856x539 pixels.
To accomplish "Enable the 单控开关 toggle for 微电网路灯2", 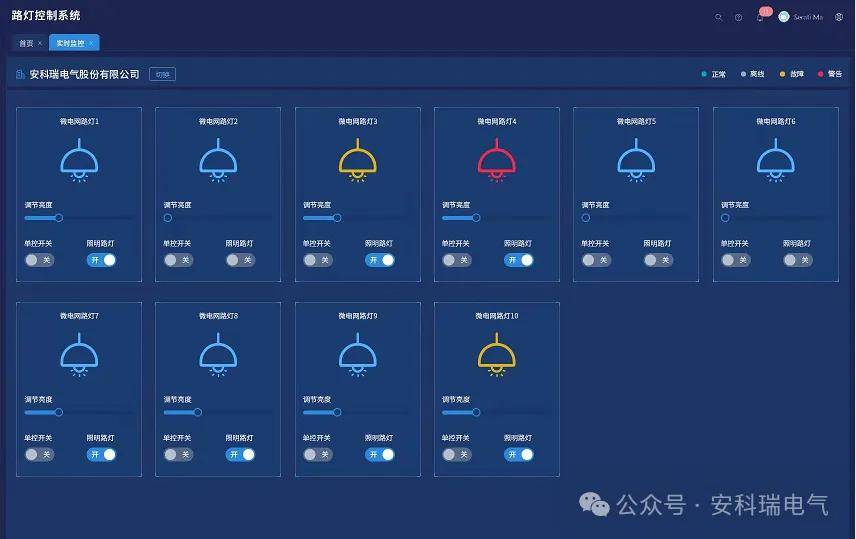I will tap(178, 260).
